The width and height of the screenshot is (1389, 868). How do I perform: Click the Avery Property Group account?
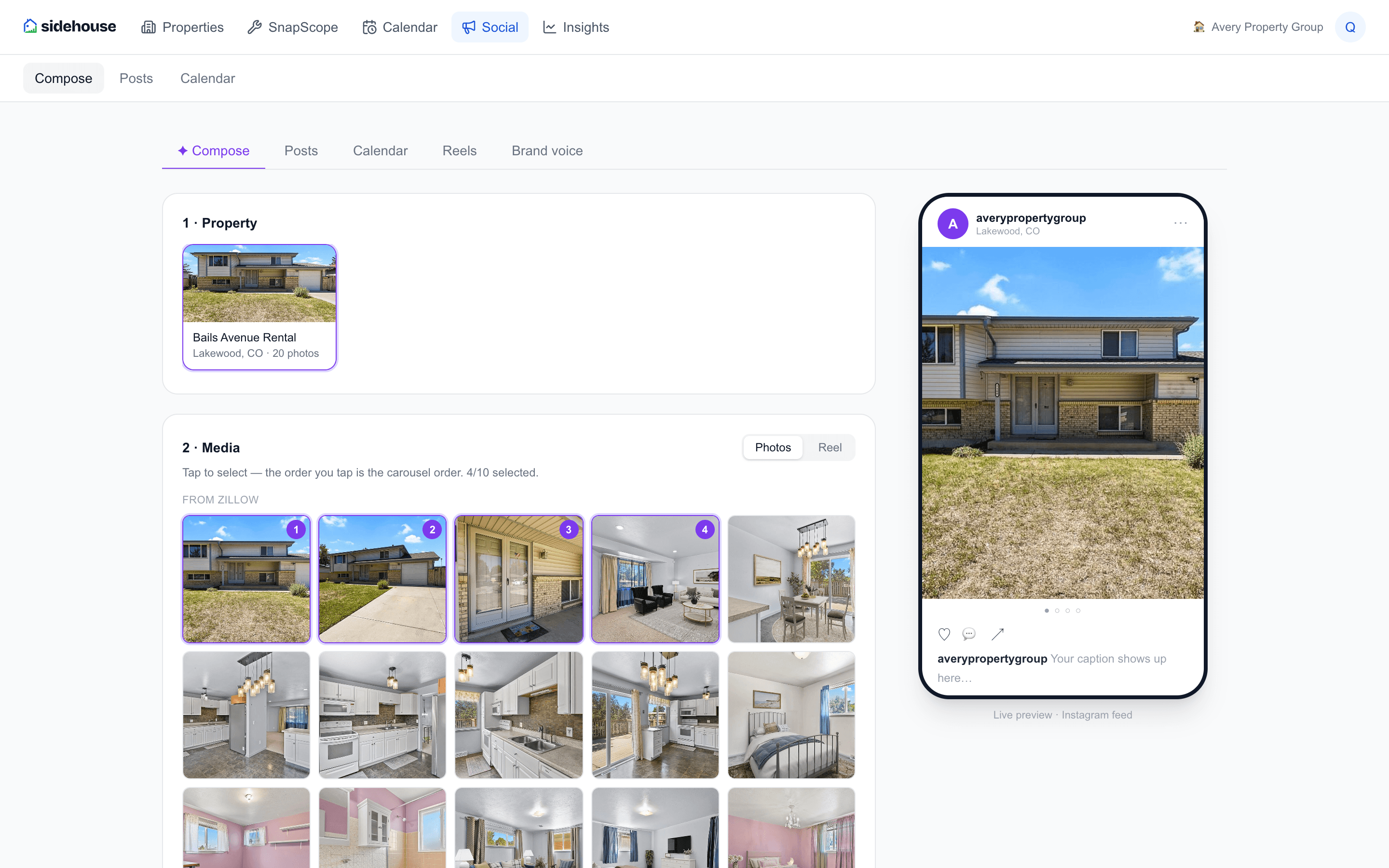(1257, 27)
